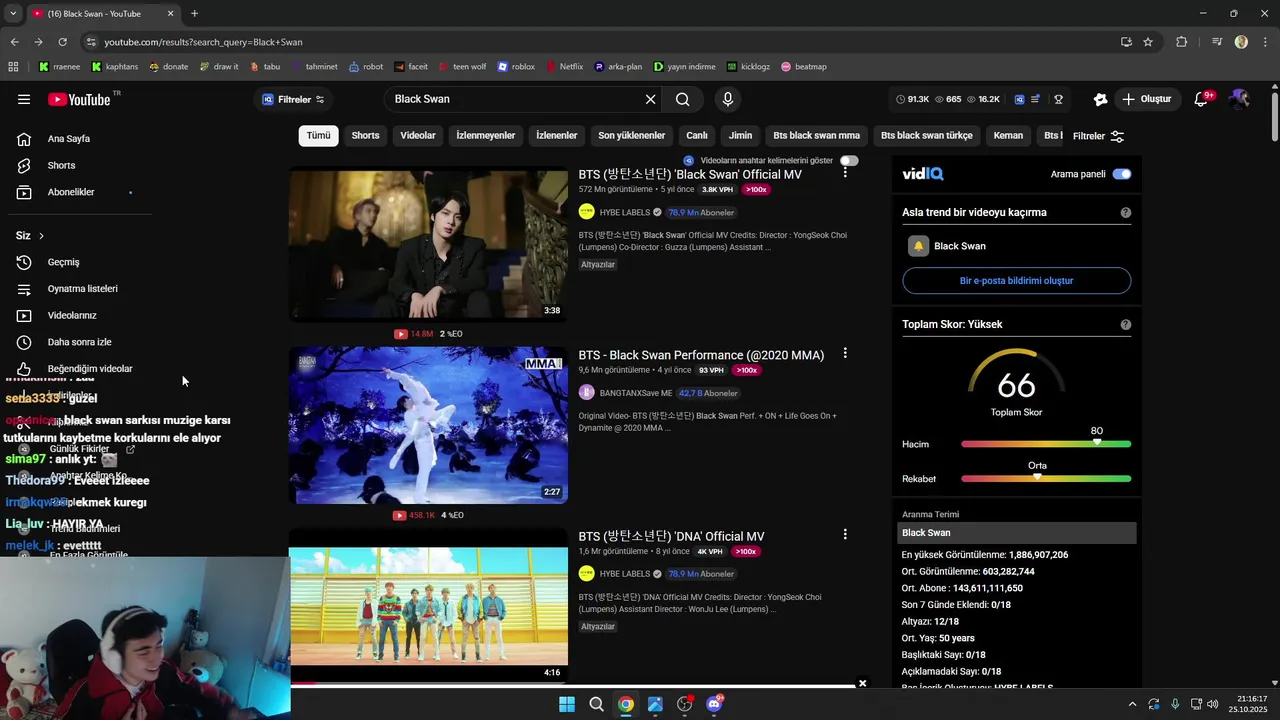Open the notifications bell

[1202, 99]
